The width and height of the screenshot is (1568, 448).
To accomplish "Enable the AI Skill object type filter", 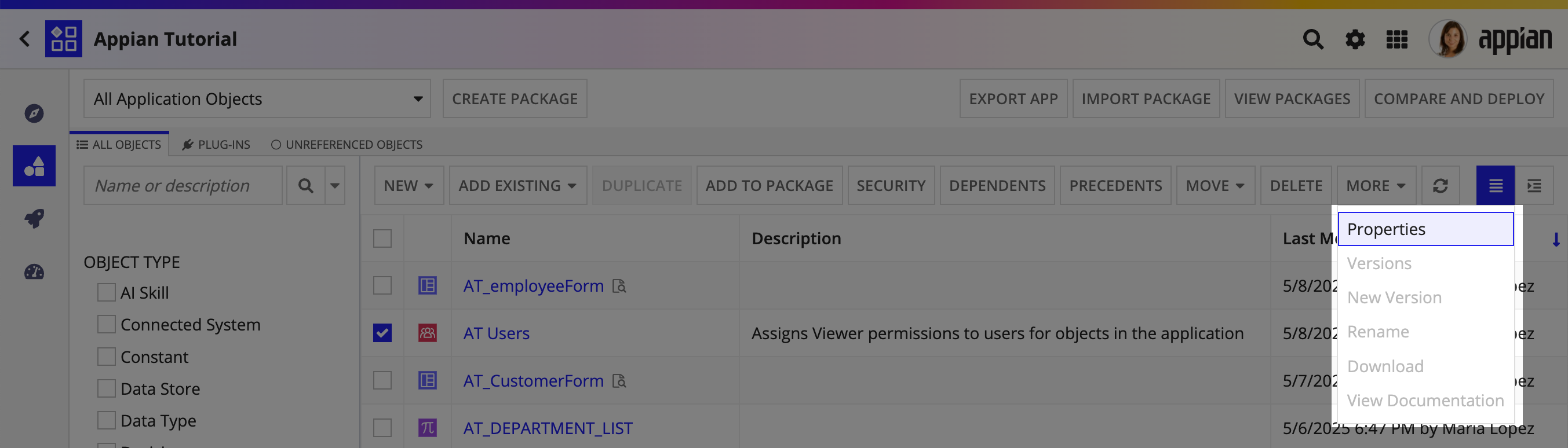I will pyautogui.click(x=107, y=292).
